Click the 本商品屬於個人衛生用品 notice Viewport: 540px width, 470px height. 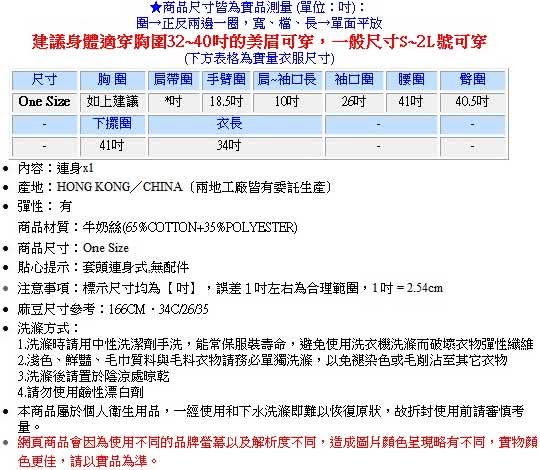coord(271,419)
